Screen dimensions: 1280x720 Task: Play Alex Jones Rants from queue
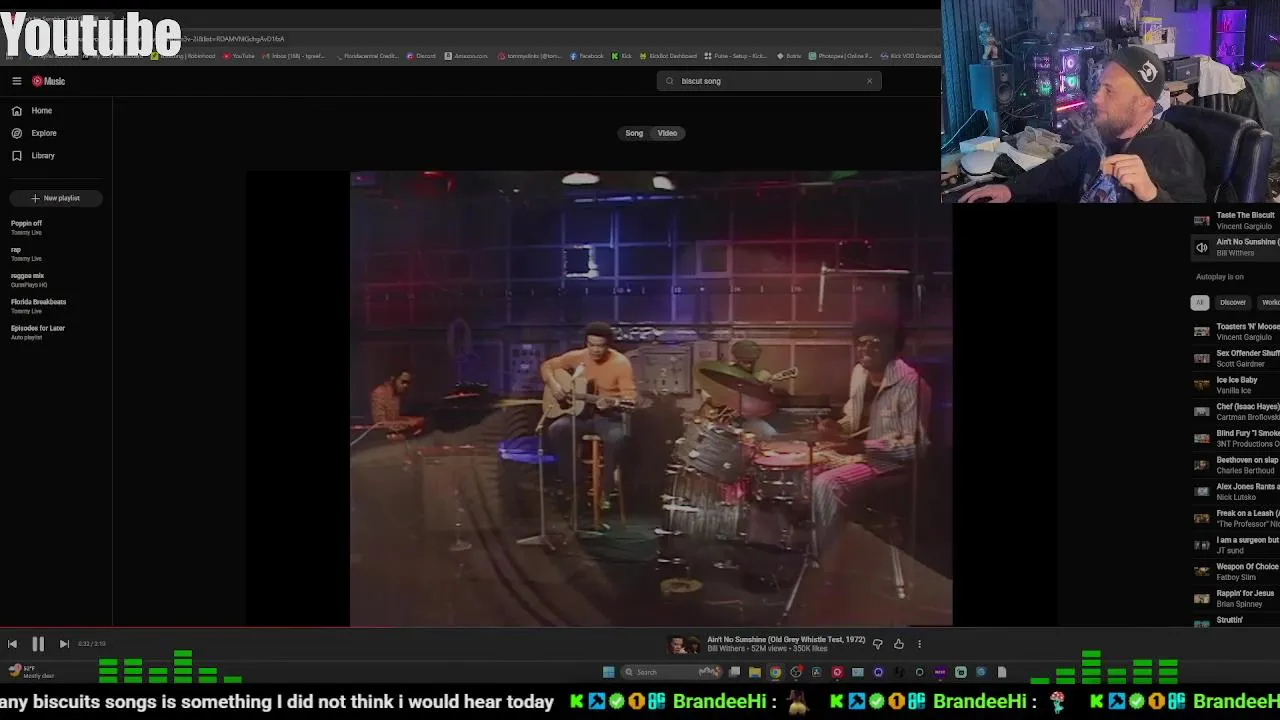point(1236,491)
